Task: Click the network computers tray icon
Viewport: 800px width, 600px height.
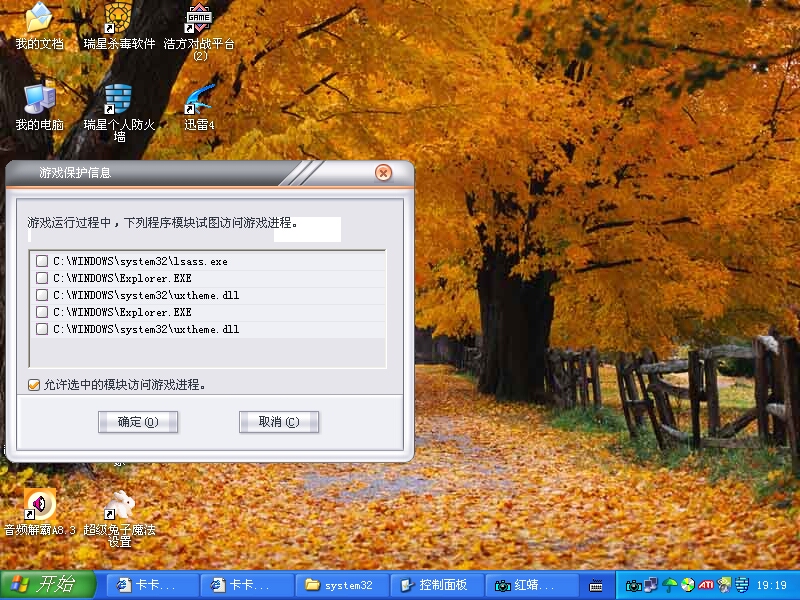Action: tap(651, 585)
